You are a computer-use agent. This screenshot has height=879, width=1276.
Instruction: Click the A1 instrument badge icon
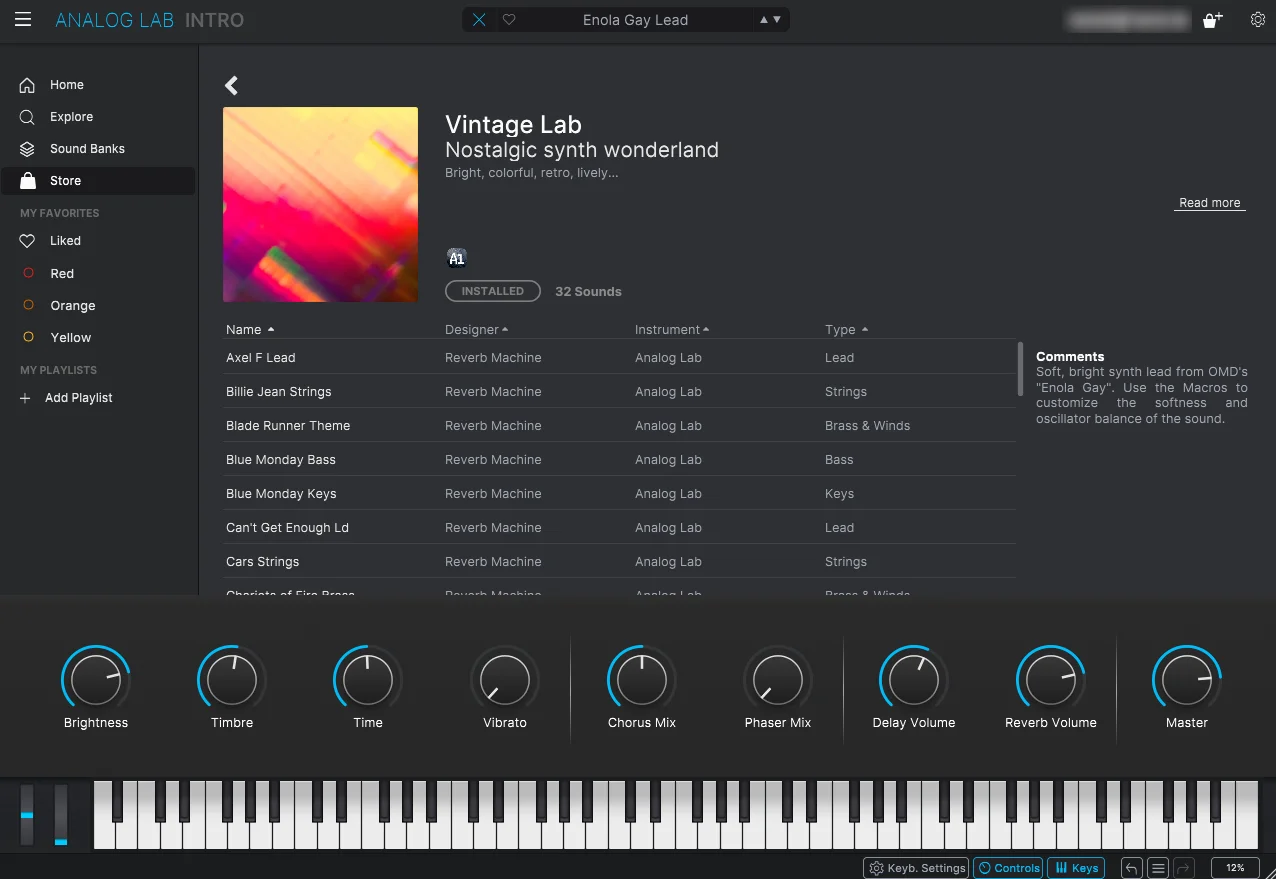point(457,259)
